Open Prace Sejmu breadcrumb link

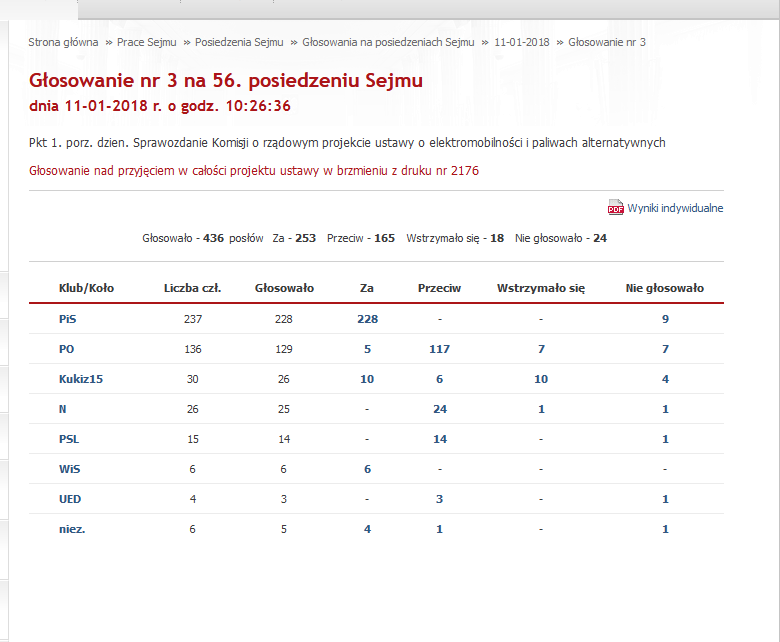(x=146, y=42)
